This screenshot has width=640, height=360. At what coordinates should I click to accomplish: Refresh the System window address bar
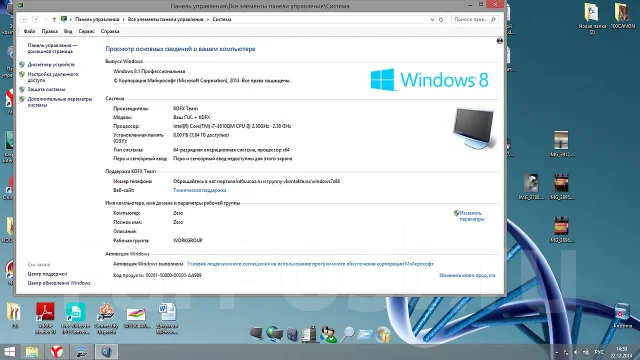[441, 19]
